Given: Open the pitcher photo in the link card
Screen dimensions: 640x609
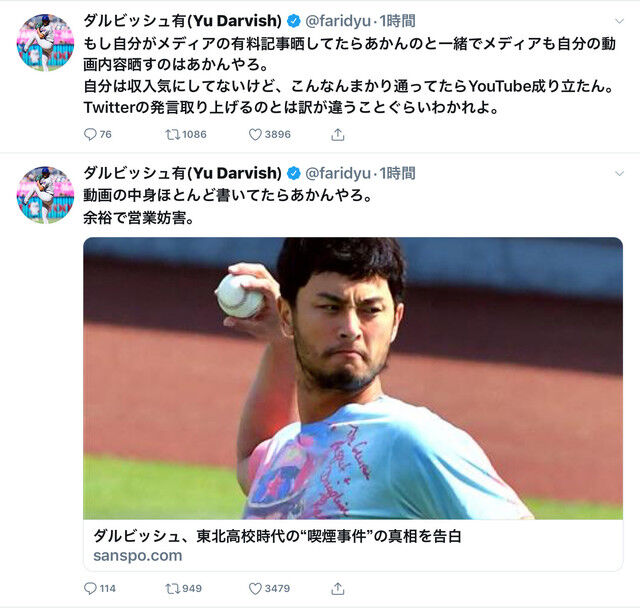Looking at the screenshot, I should pyautogui.click(x=353, y=378).
